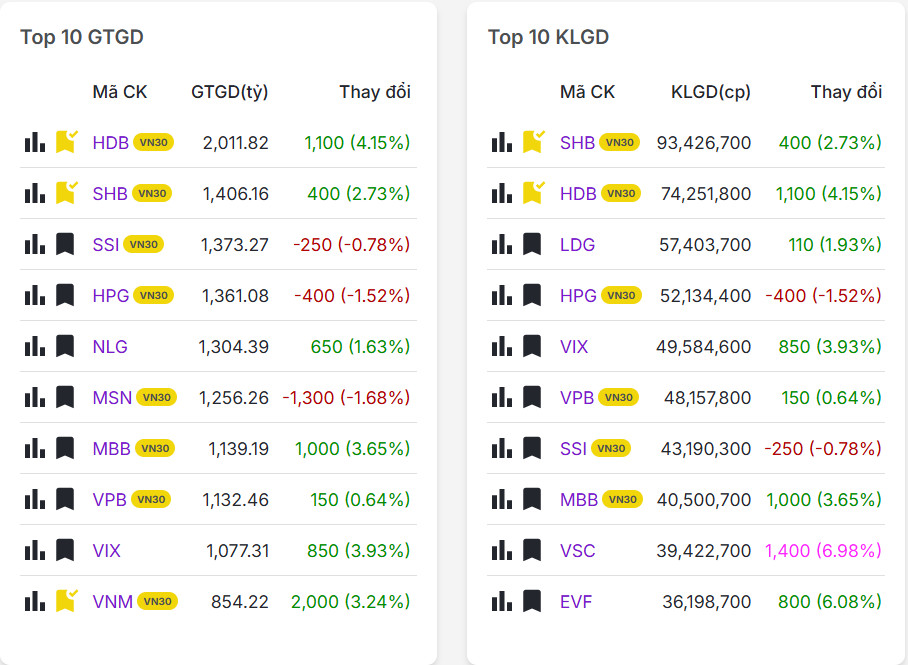Toggle the HPG bookmark in Top 10 GTGD

tap(65, 295)
